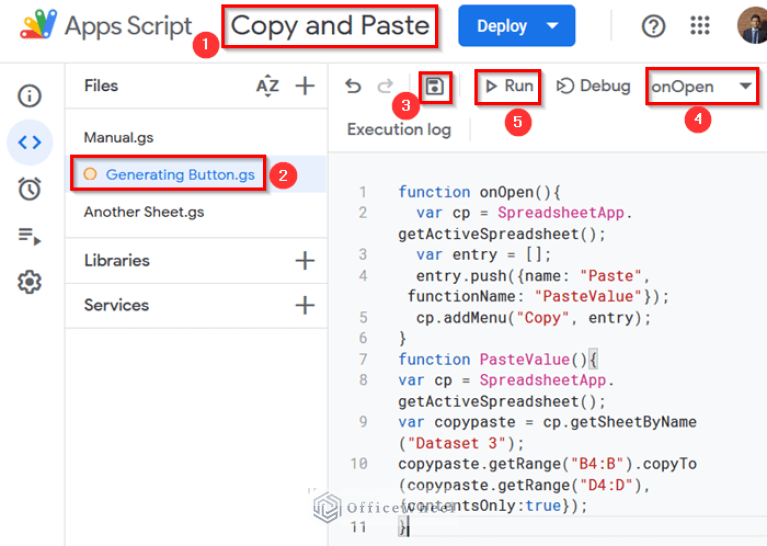Viewport: 767px width, 546px height.
Task: Open Project Settings gear icon
Action: (30, 283)
